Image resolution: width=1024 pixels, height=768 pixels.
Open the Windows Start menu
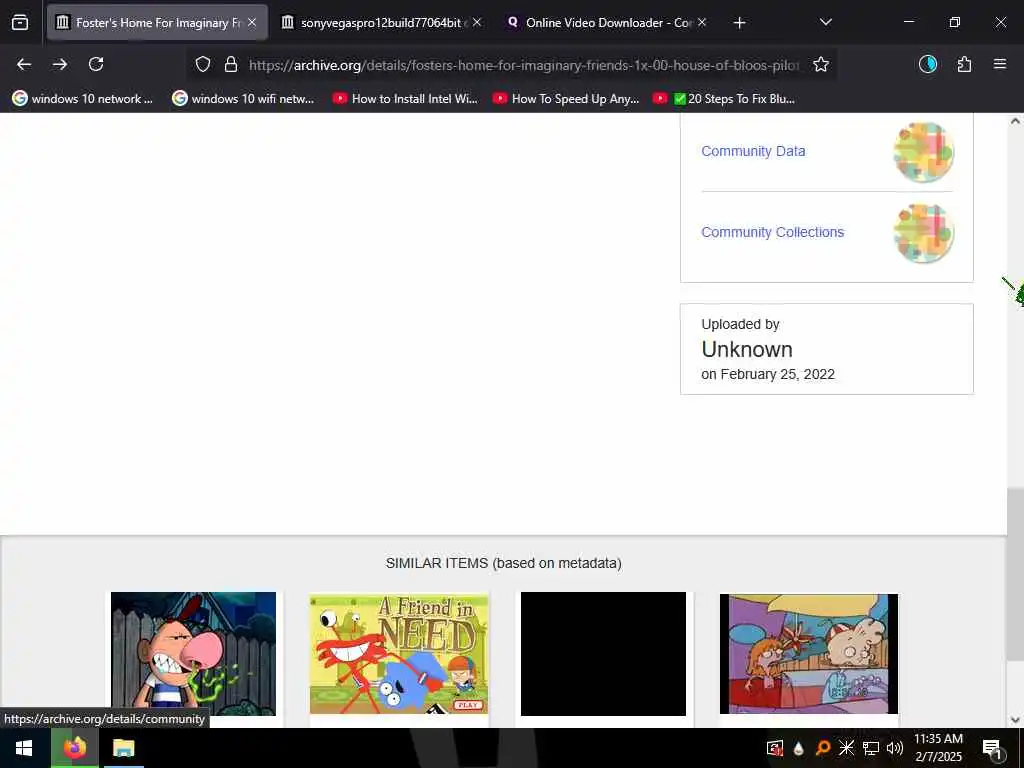point(24,748)
